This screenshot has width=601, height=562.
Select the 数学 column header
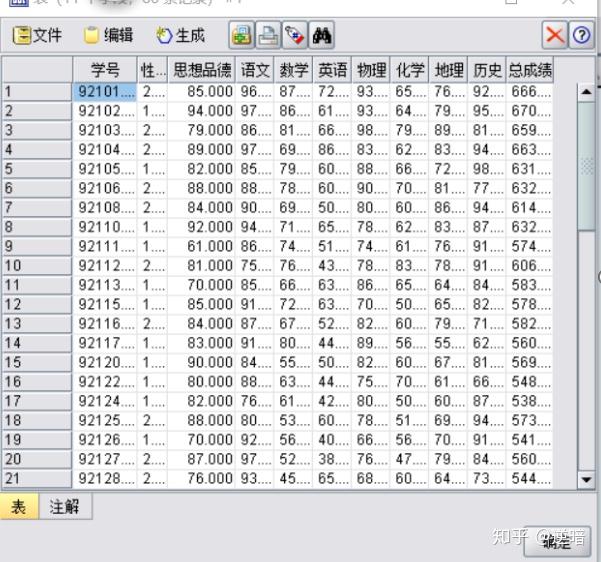click(294, 70)
